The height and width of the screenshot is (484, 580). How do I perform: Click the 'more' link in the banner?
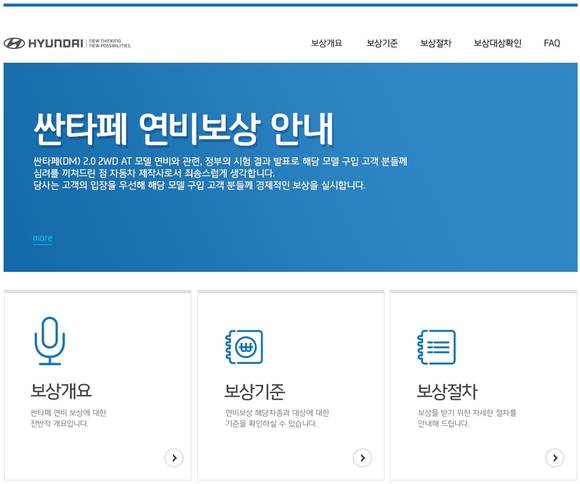pos(43,238)
